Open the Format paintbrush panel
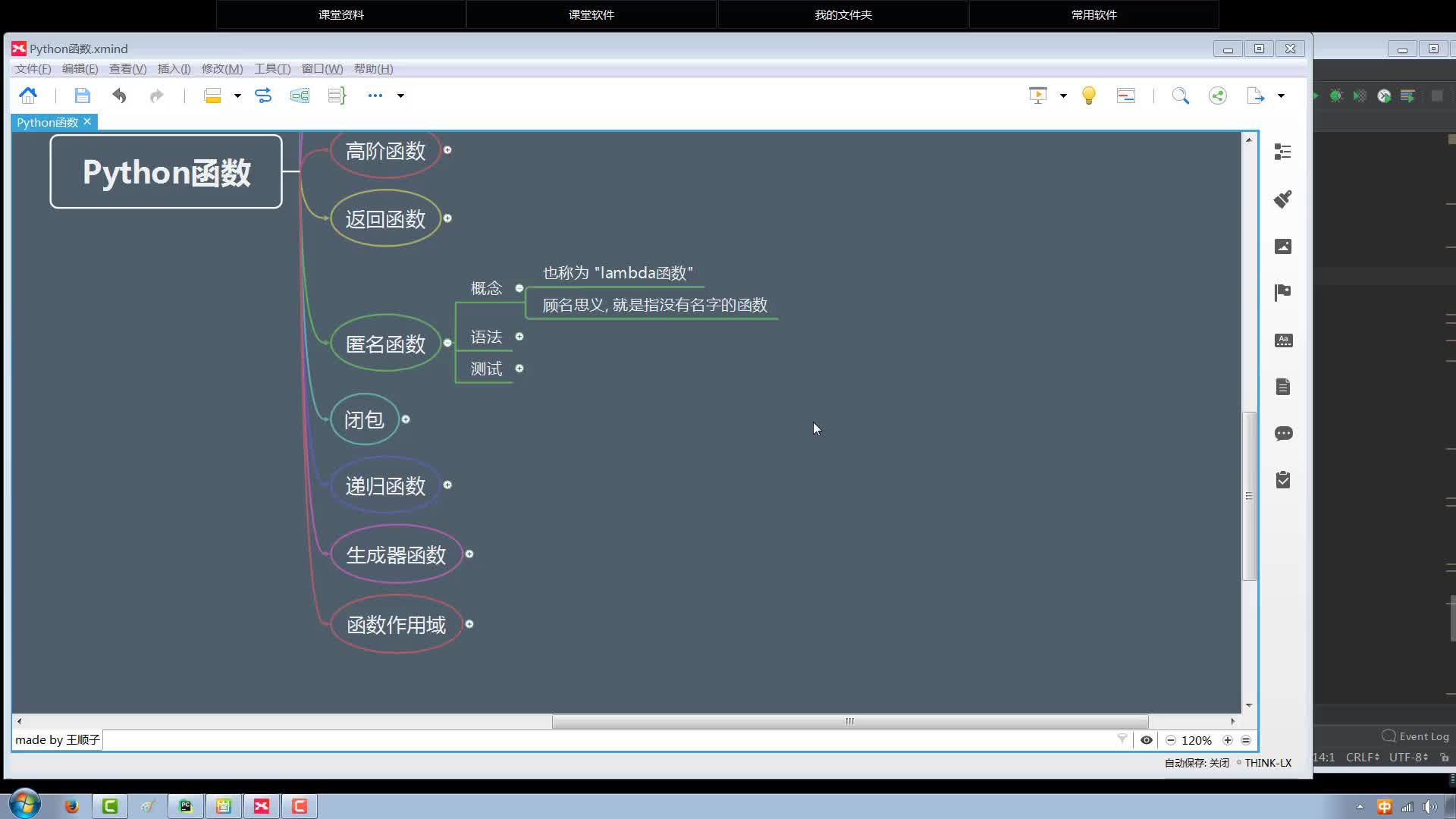1456x819 pixels. 1282,199
